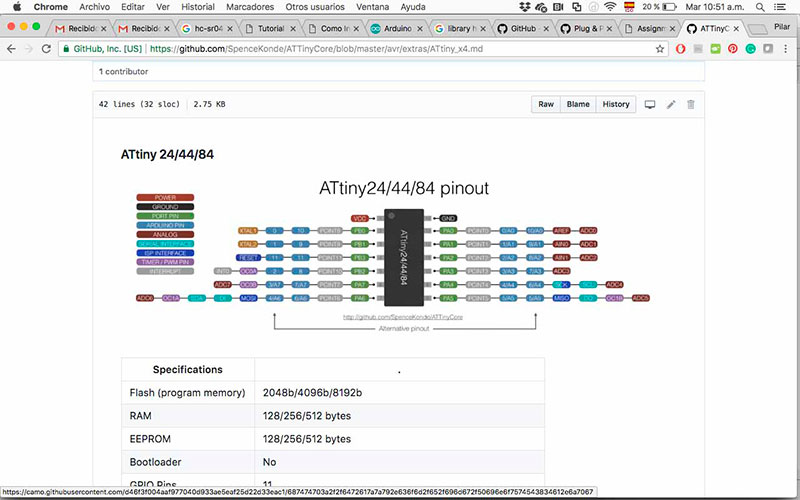Select the 2048b/4096b/8192b value

(x=312, y=392)
